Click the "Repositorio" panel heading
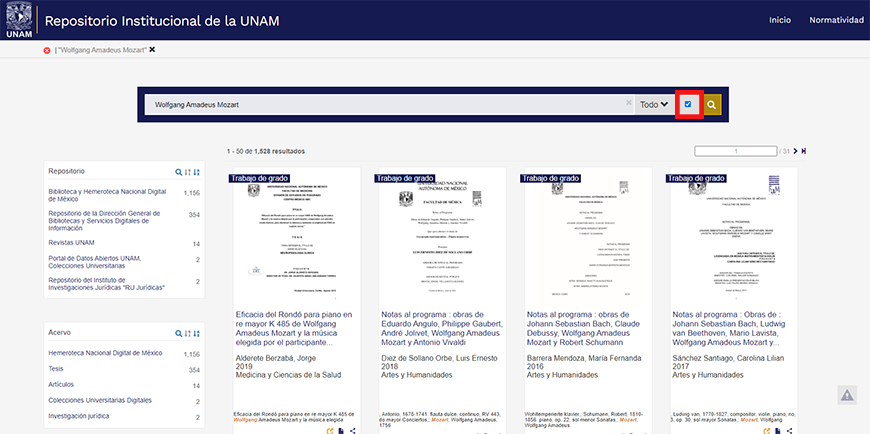This screenshot has width=870, height=434. click(x=67, y=171)
